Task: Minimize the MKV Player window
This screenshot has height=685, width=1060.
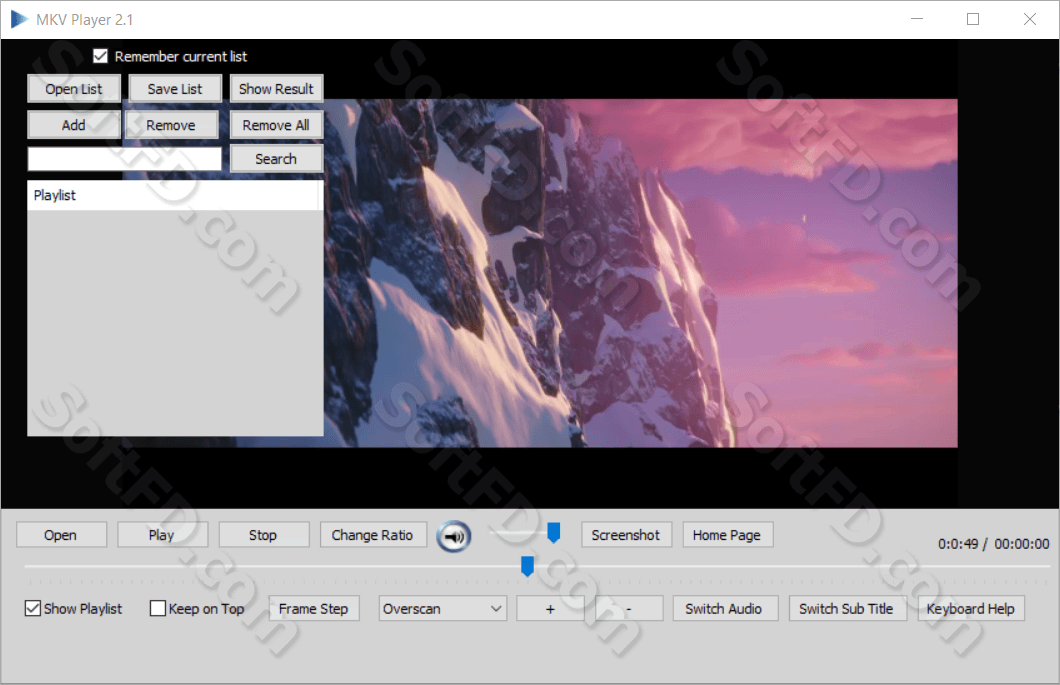Action: [917, 19]
